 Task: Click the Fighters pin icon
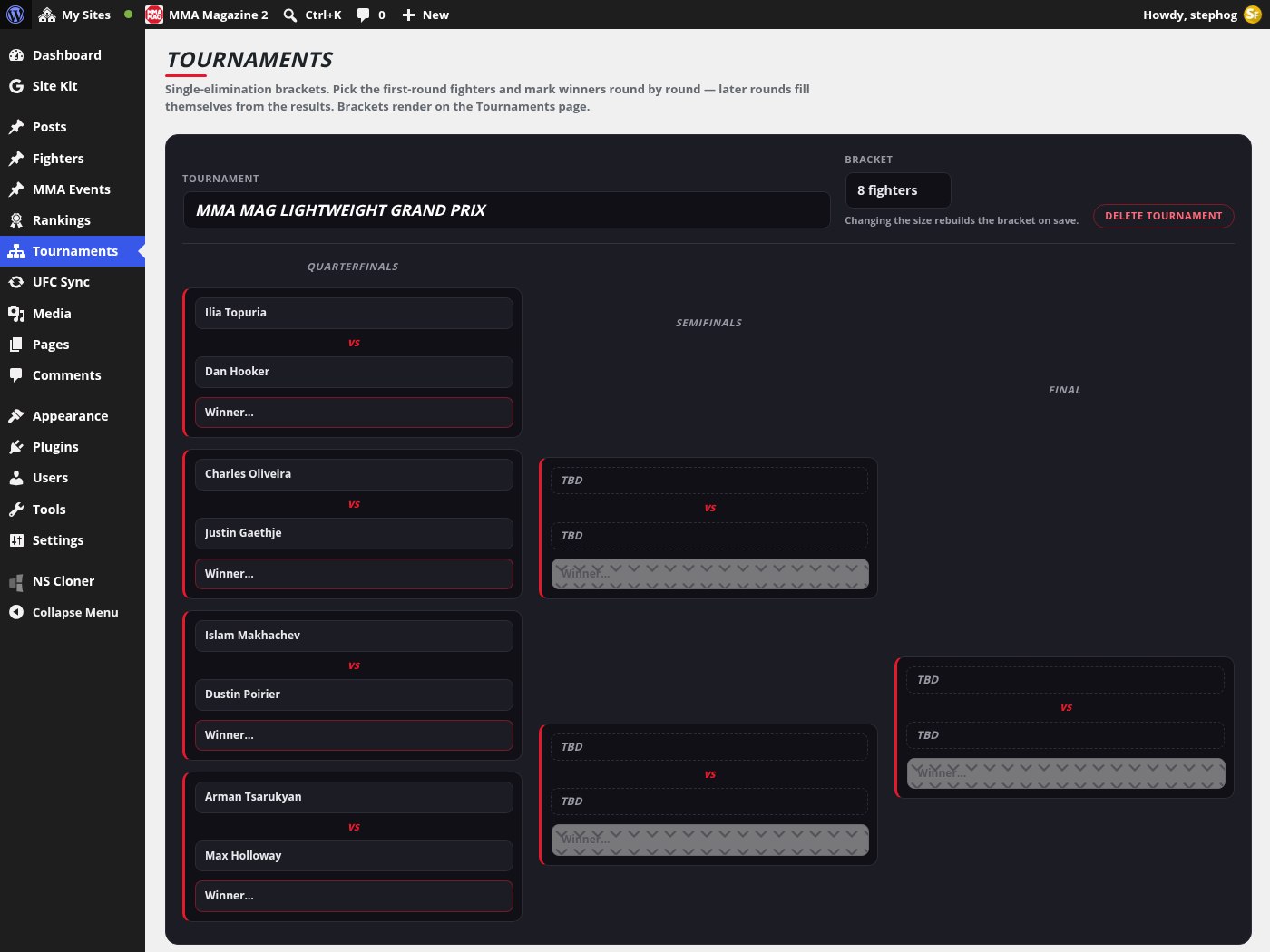pos(16,159)
